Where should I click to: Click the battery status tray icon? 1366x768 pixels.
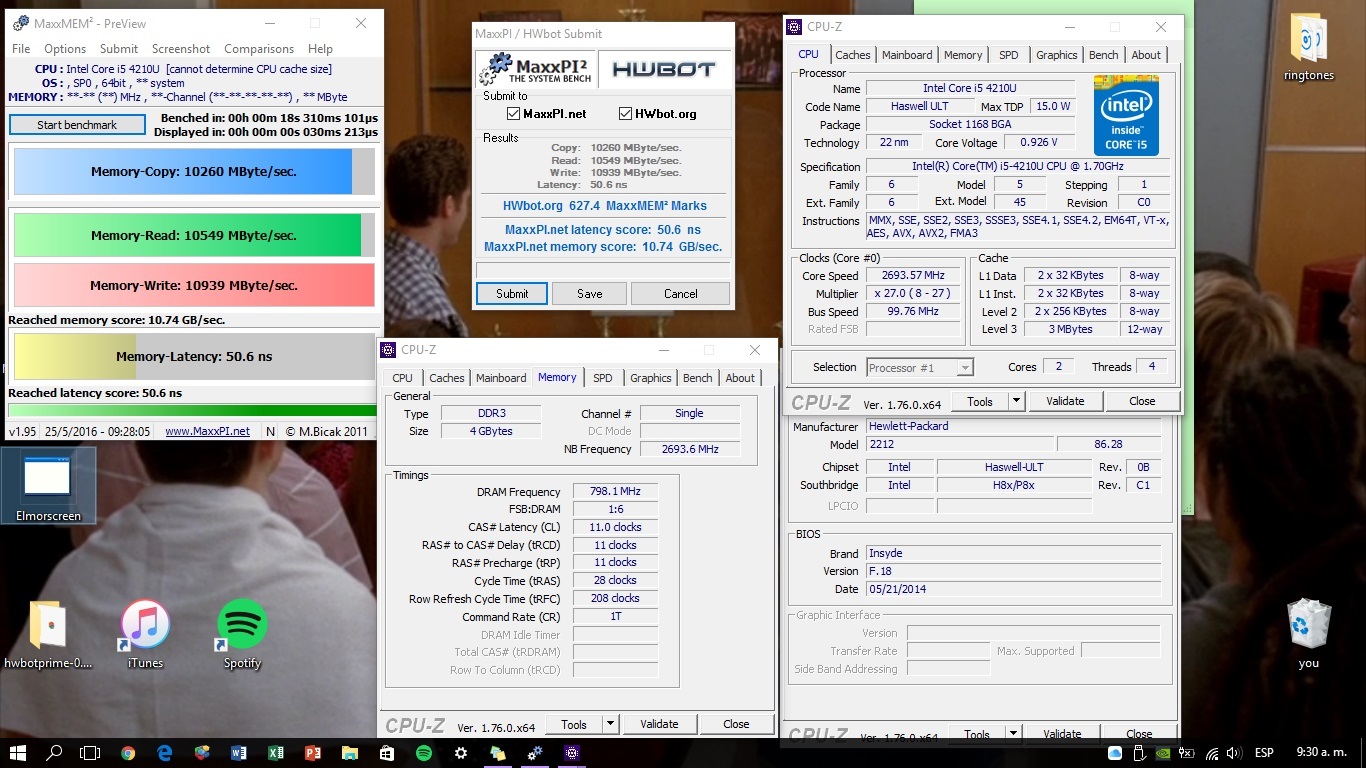tap(1188, 753)
